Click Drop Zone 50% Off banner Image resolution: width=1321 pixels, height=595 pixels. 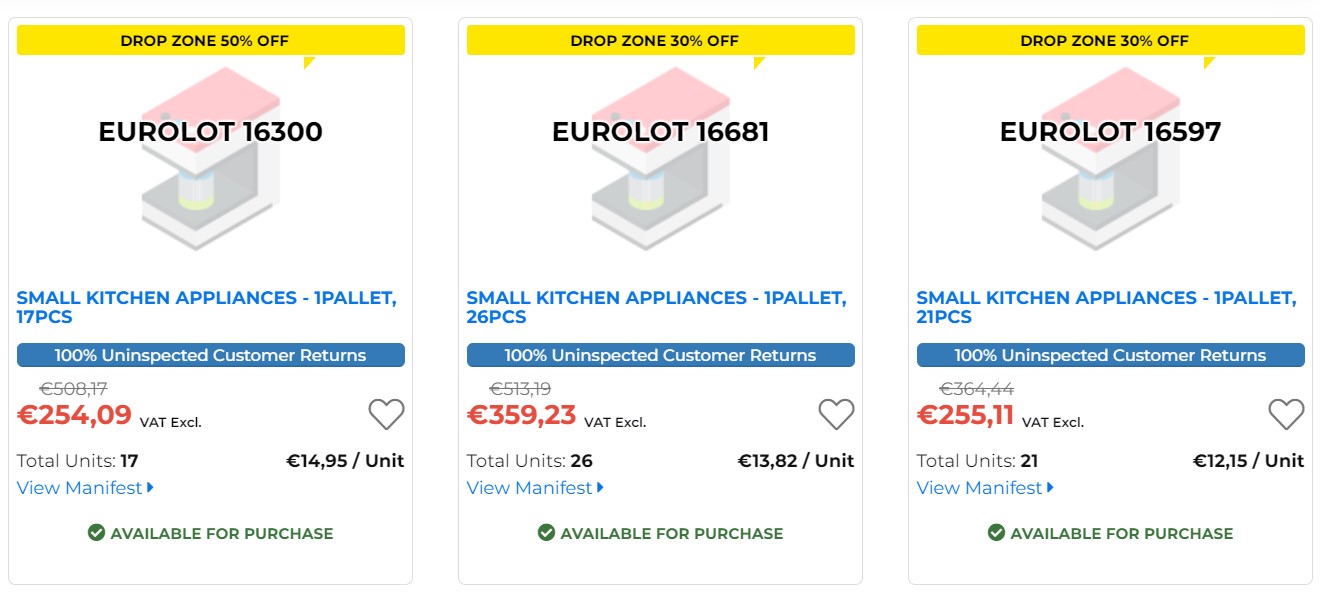[x=210, y=41]
